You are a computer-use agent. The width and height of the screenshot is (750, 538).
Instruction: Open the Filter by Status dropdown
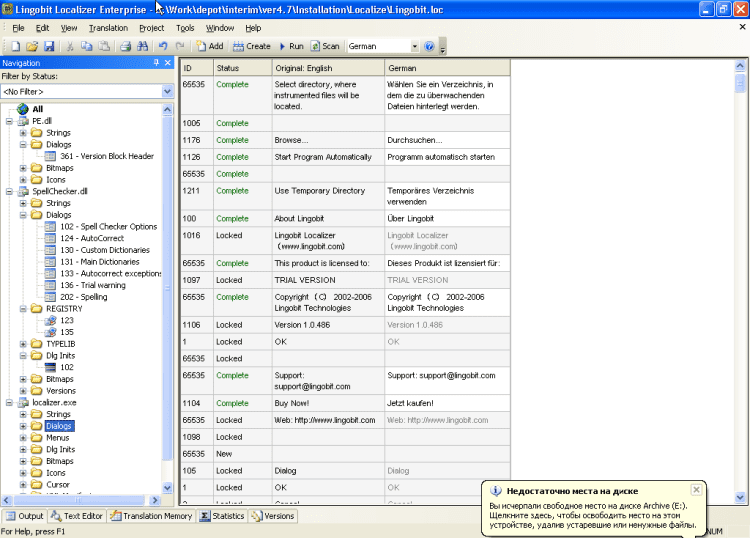click(167, 91)
